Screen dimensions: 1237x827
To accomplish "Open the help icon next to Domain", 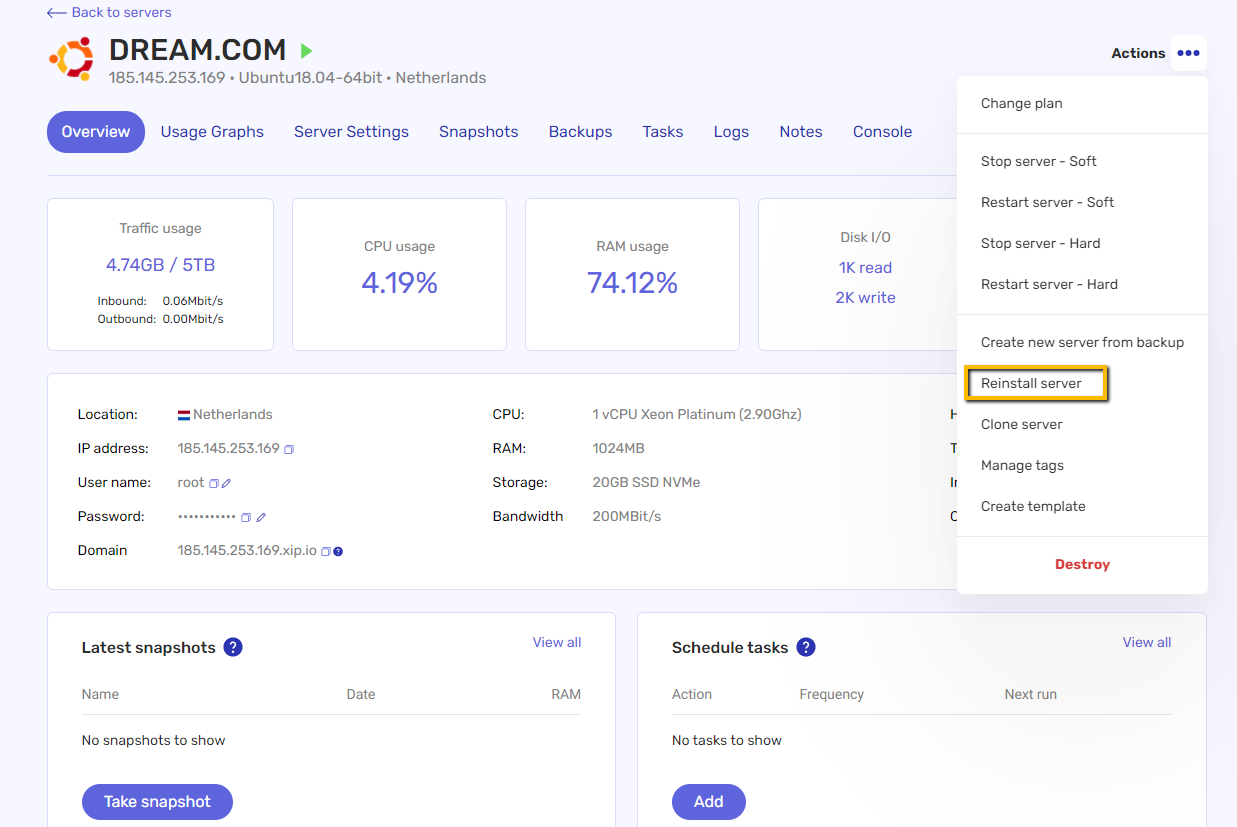I will click(x=338, y=551).
